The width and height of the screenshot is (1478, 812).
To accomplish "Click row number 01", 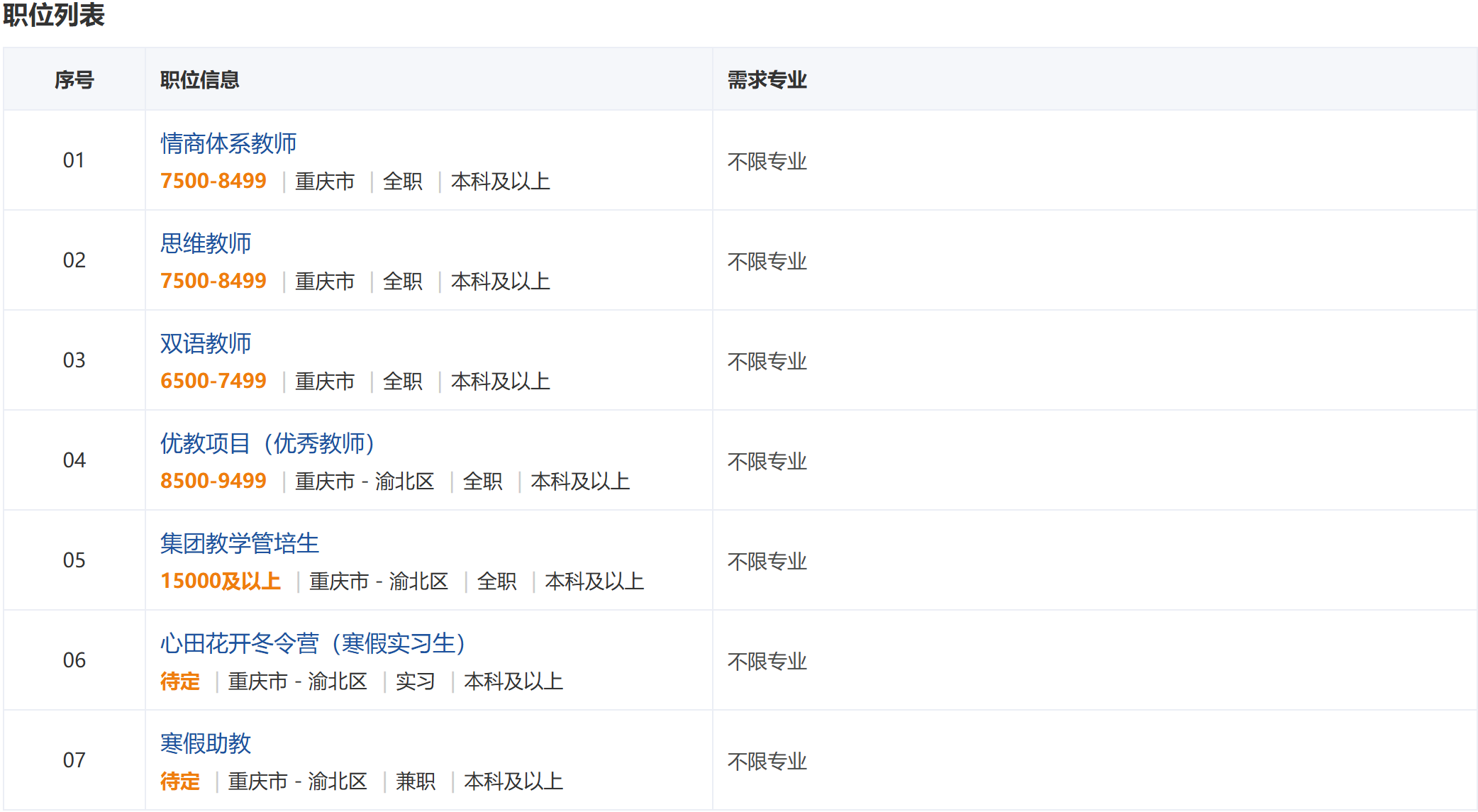I will click(74, 160).
